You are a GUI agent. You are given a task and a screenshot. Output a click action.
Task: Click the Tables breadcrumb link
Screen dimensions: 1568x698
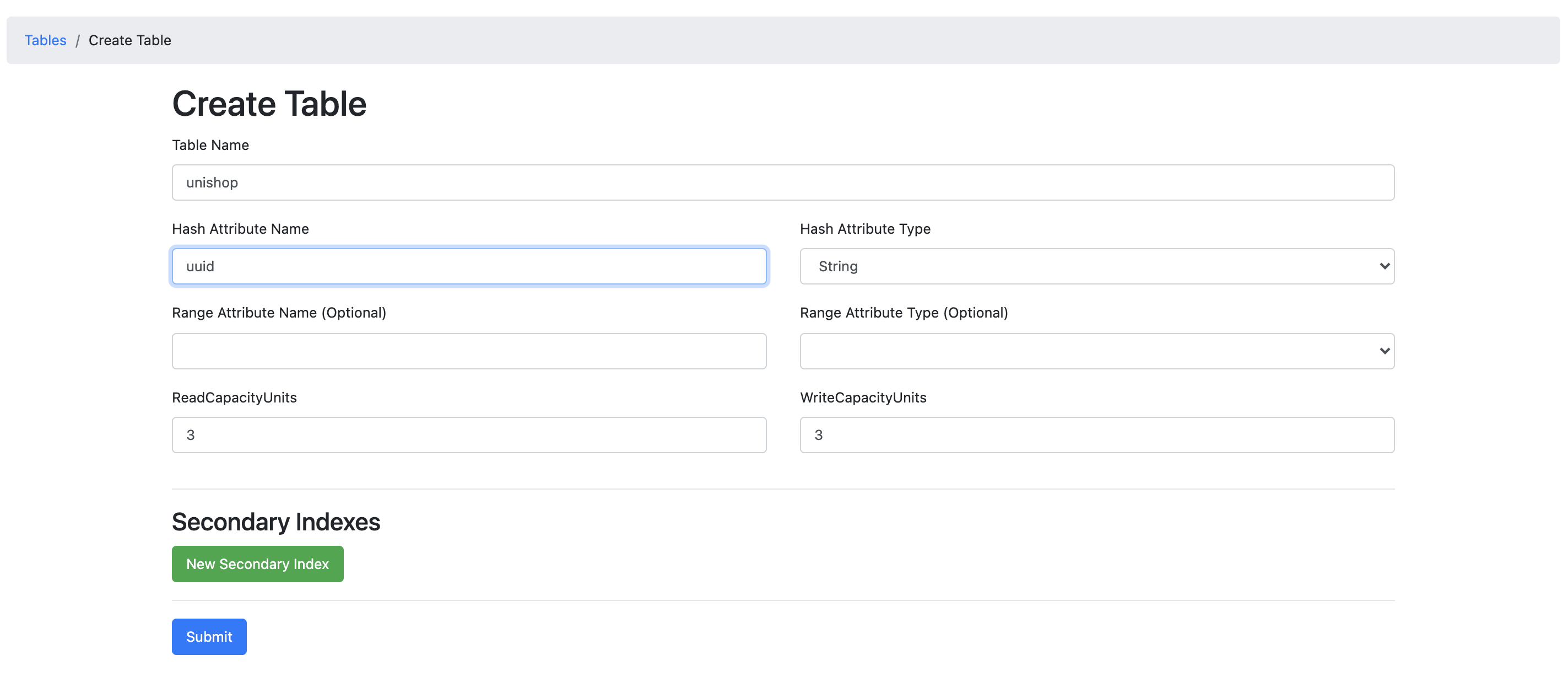click(x=45, y=40)
